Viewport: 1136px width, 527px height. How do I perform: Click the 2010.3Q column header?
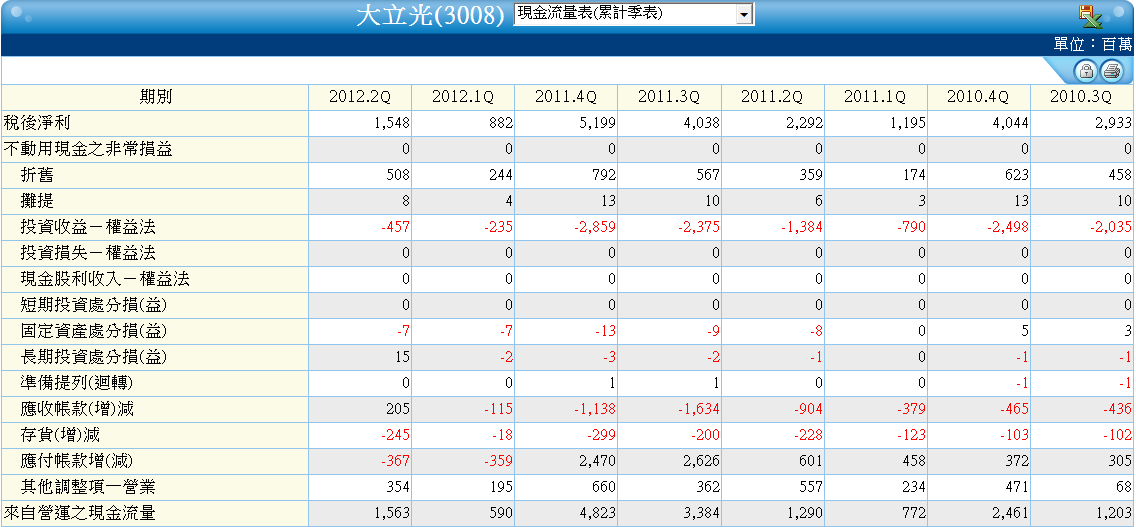point(1081,97)
